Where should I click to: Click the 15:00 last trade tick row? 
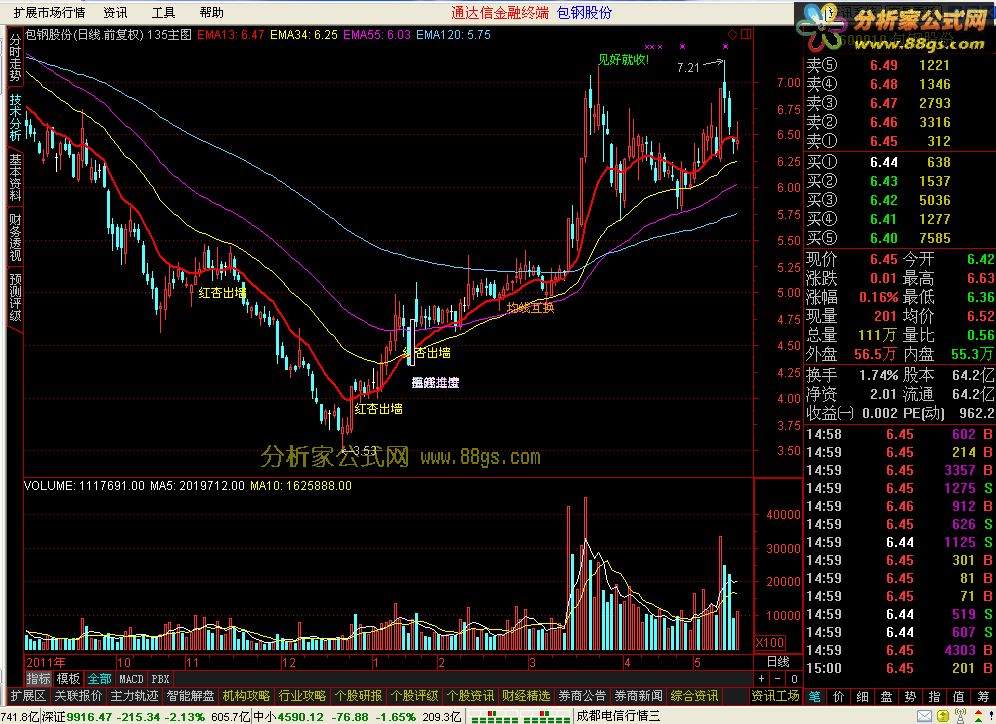point(899,668)
